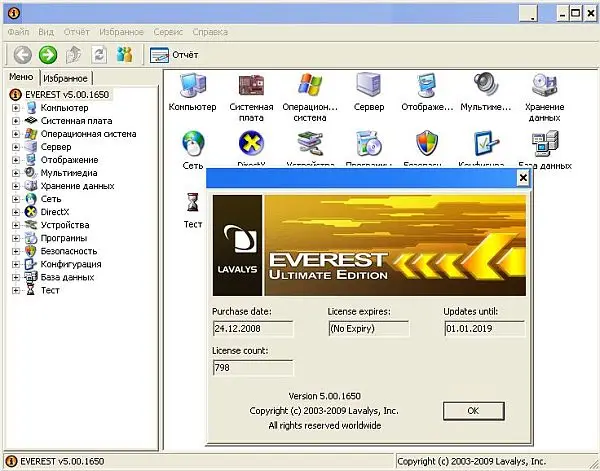Click the EVEREST icon in the title bar
The height and width of the screenshot is (471, 600).
coord(14,13)
